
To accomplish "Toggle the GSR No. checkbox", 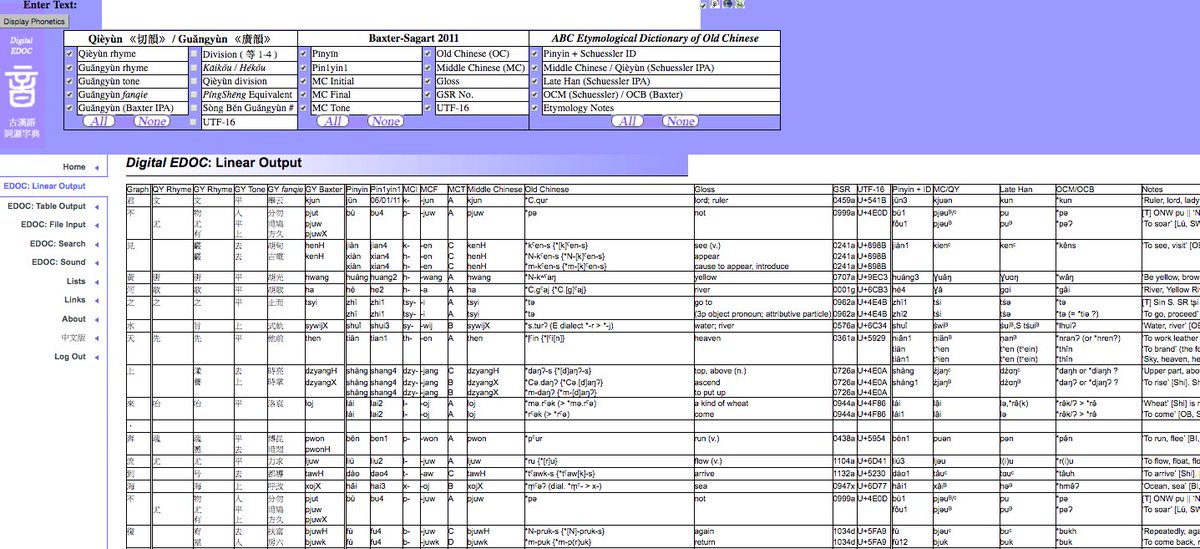I will [429, 94].
